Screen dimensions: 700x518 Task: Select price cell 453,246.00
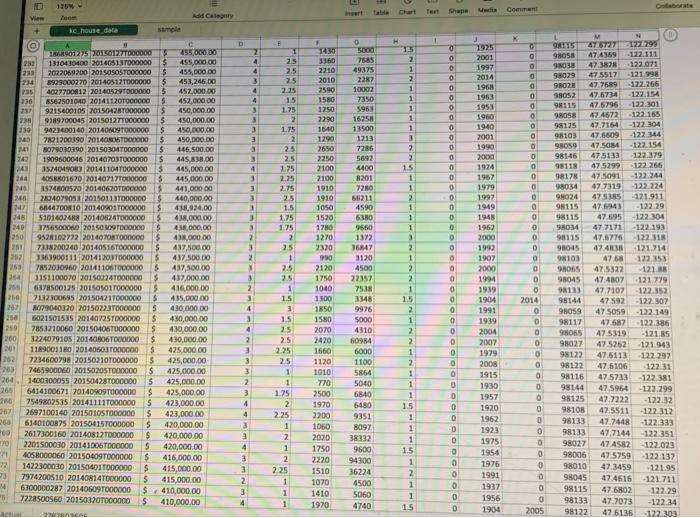click(x=189, y=81)
